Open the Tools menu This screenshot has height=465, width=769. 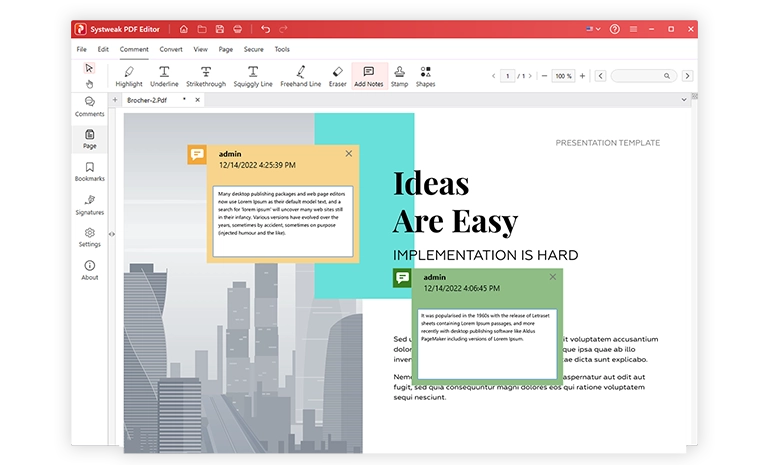(282, 50)
